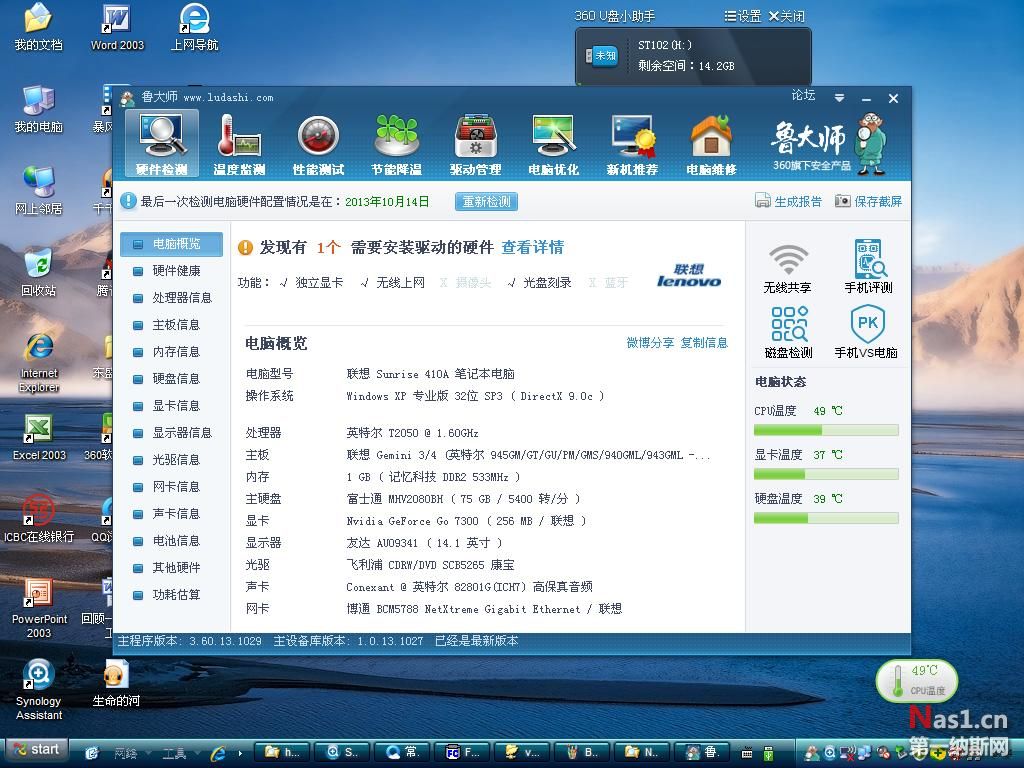The height and width of the screenshot is (768, 1024).
Task: Select 电脑概览 in the sidebar
Action: (x=171, y=244)
